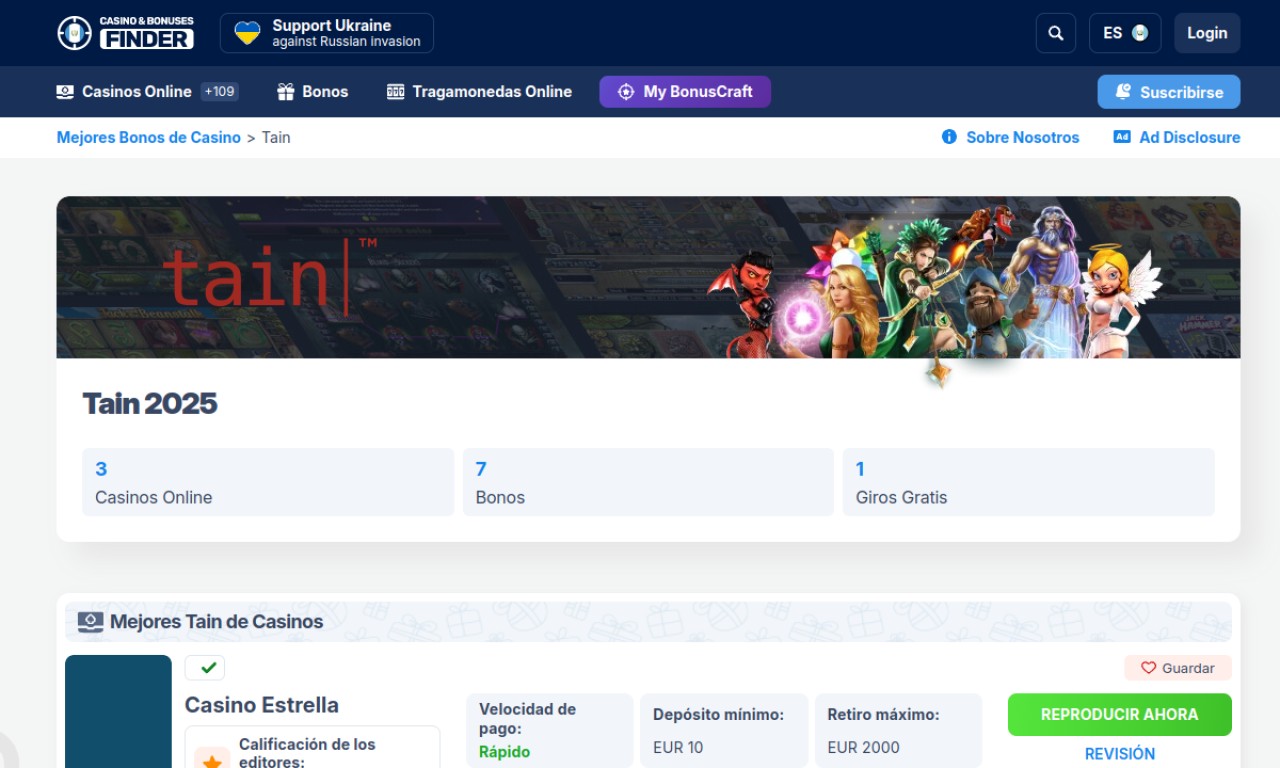1280x768 pixels.
Task: Select the 3 Casinos Online stat card
Action: 268,482
